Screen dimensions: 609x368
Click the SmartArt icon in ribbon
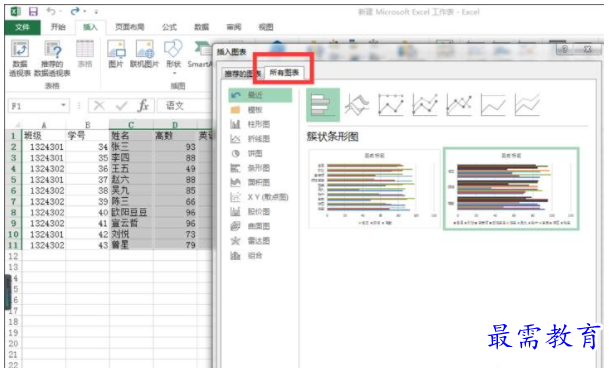click(x=202, y=49)
